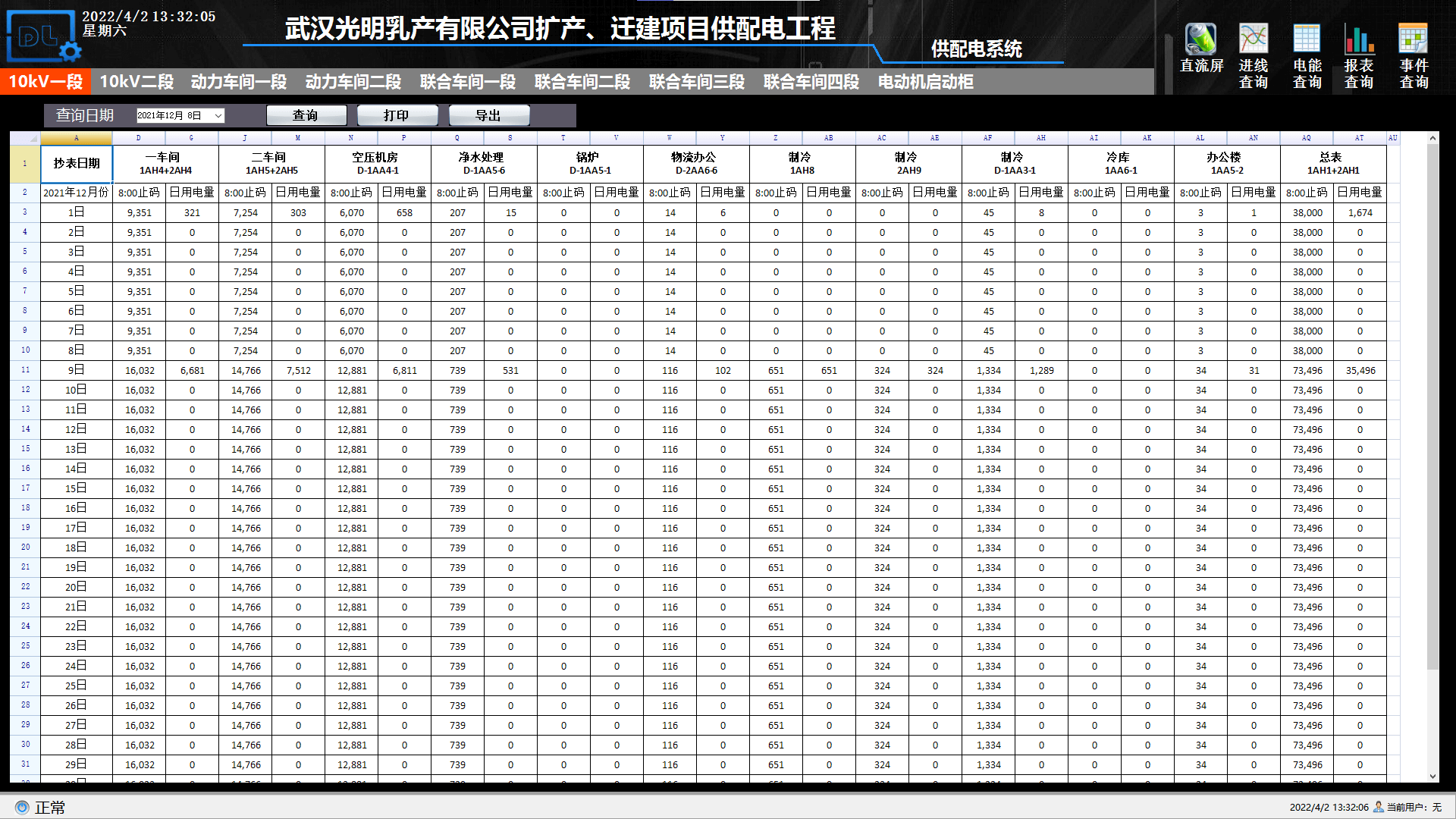Select the 动力车间一段 tab
1456x819 pixels.
(x=239, y=82)
